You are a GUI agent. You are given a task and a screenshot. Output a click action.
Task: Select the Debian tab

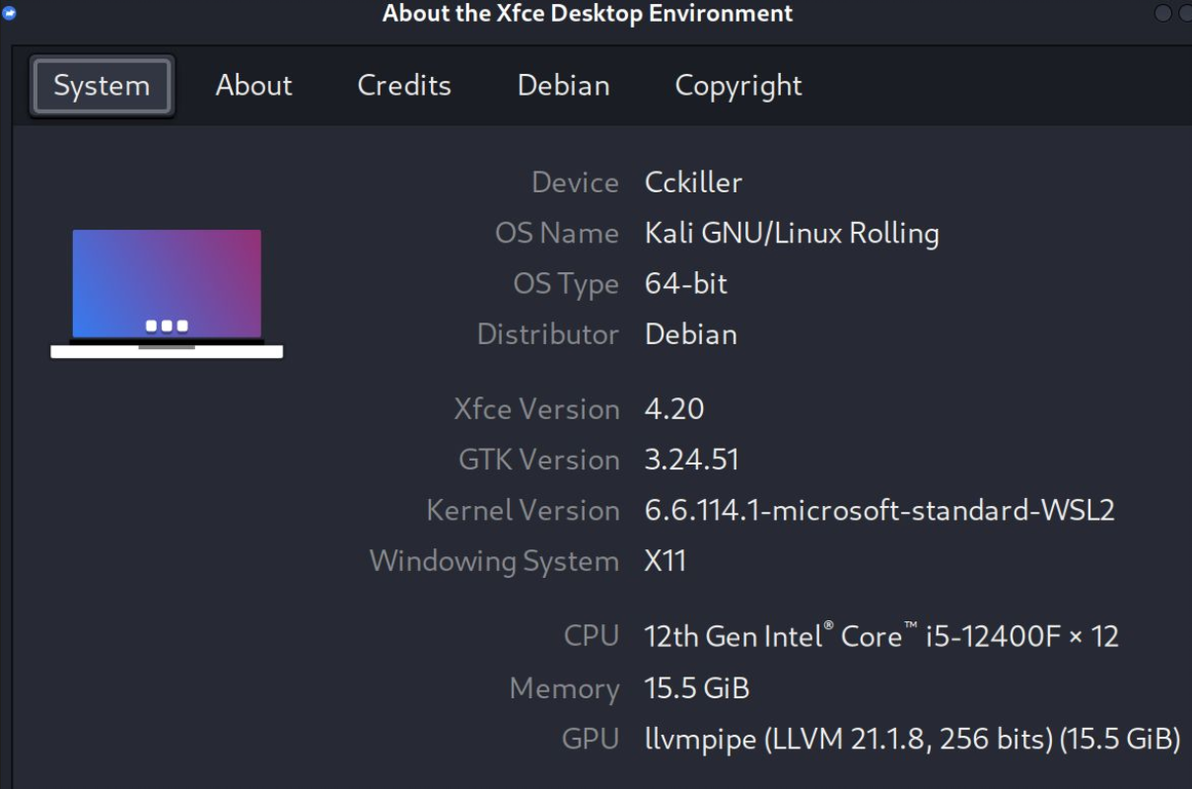click(x=563, y=85)
